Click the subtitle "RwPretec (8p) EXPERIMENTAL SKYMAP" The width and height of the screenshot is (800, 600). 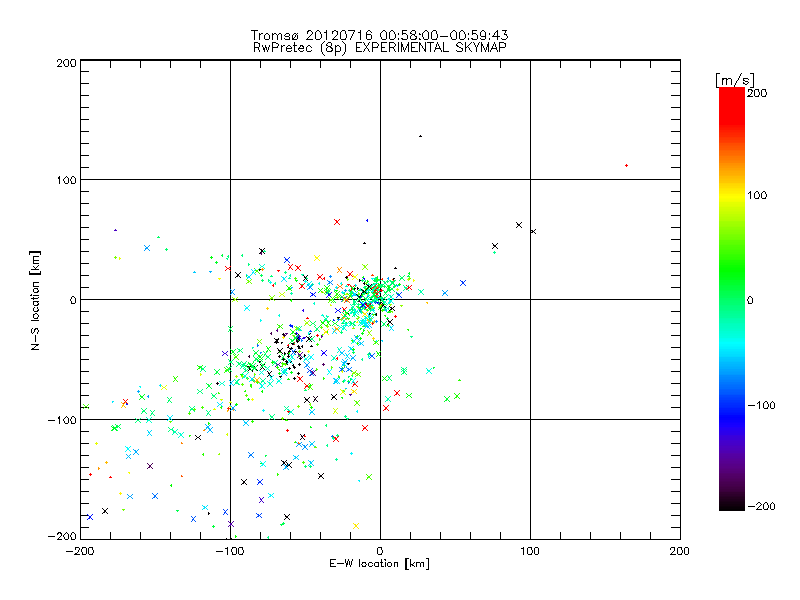pos(379,48)
